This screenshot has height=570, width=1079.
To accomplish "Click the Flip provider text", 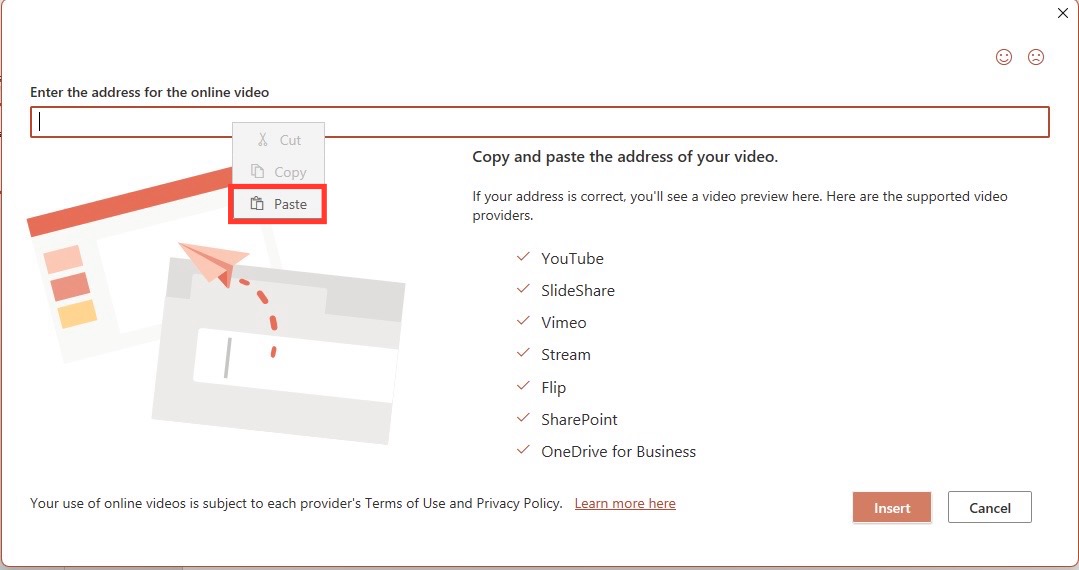I will (x=553, y=388).
